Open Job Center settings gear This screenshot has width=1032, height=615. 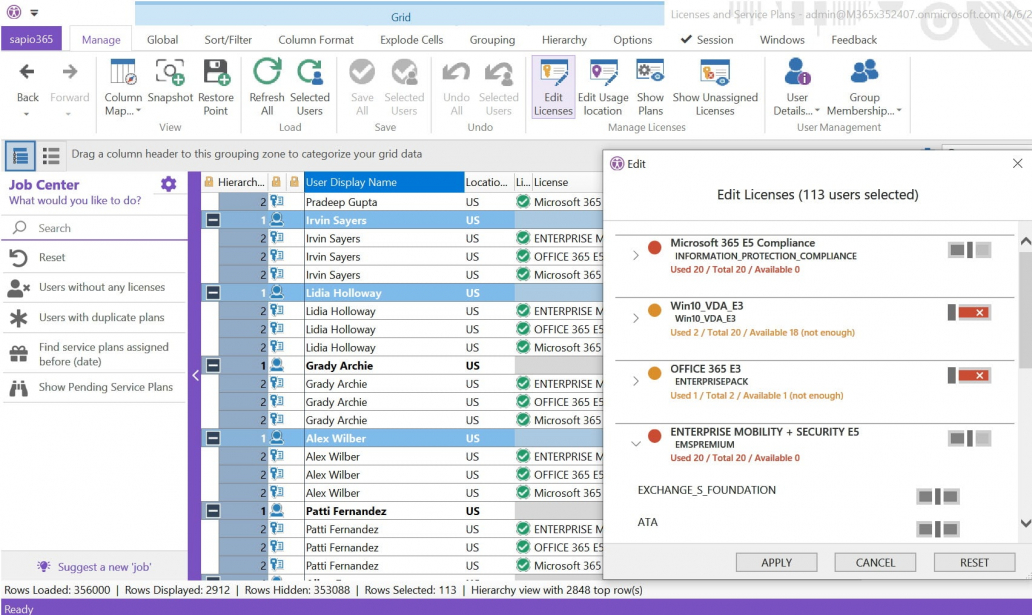(x=168, y=184)
